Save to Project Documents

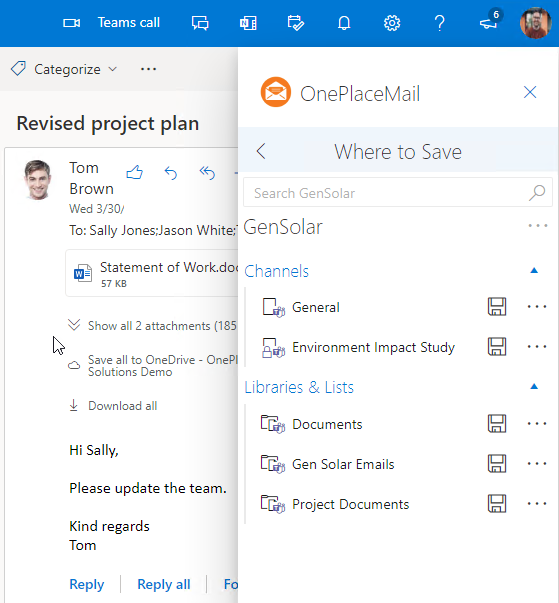(497, 503)
